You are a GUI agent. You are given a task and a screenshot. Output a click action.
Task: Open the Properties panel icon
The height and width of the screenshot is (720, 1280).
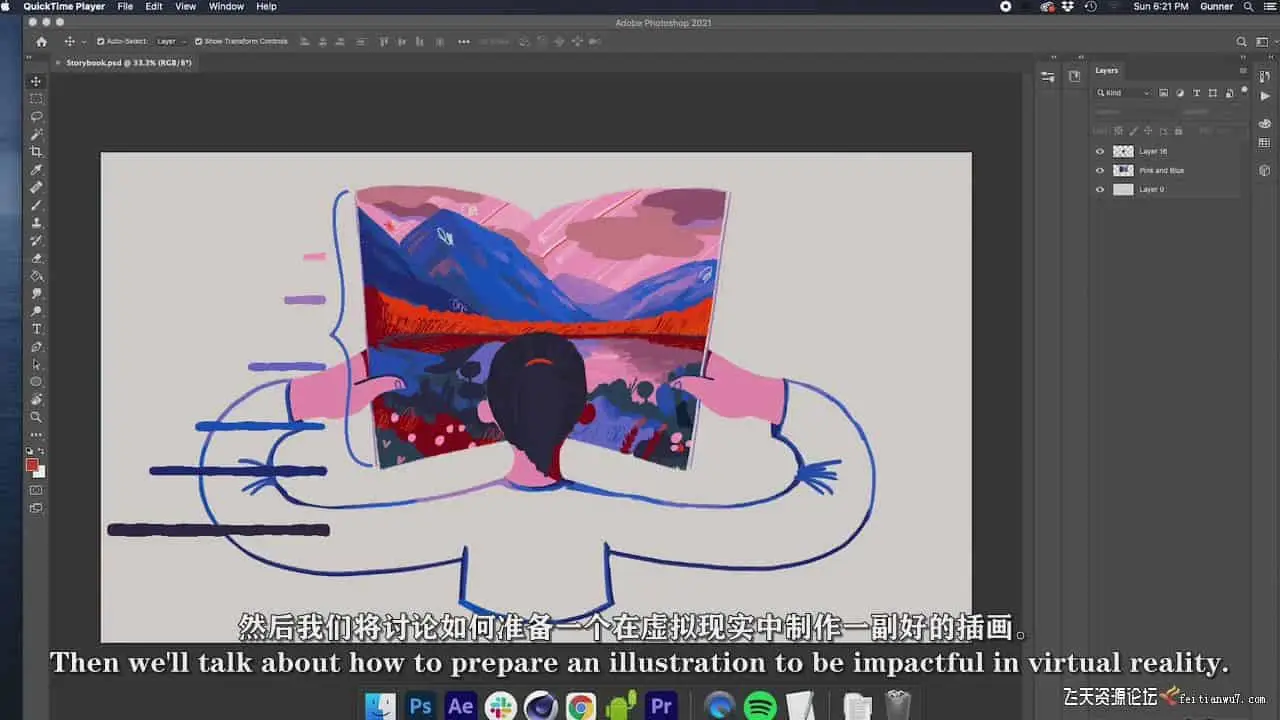[x=1047, y=76]
